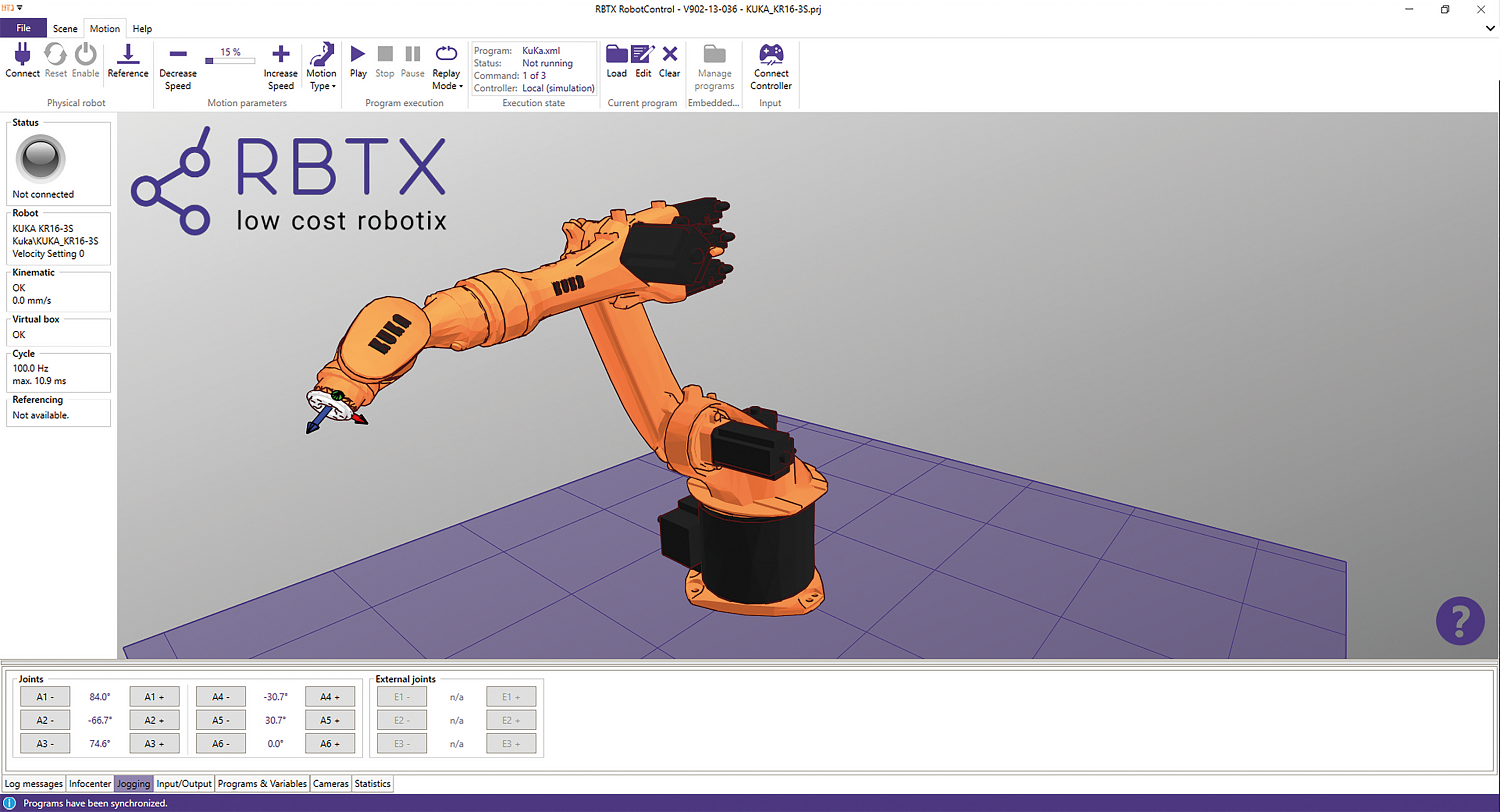Click the Reference download icon
This screenshot has width=1500, height=812.
tap(128, 54)
